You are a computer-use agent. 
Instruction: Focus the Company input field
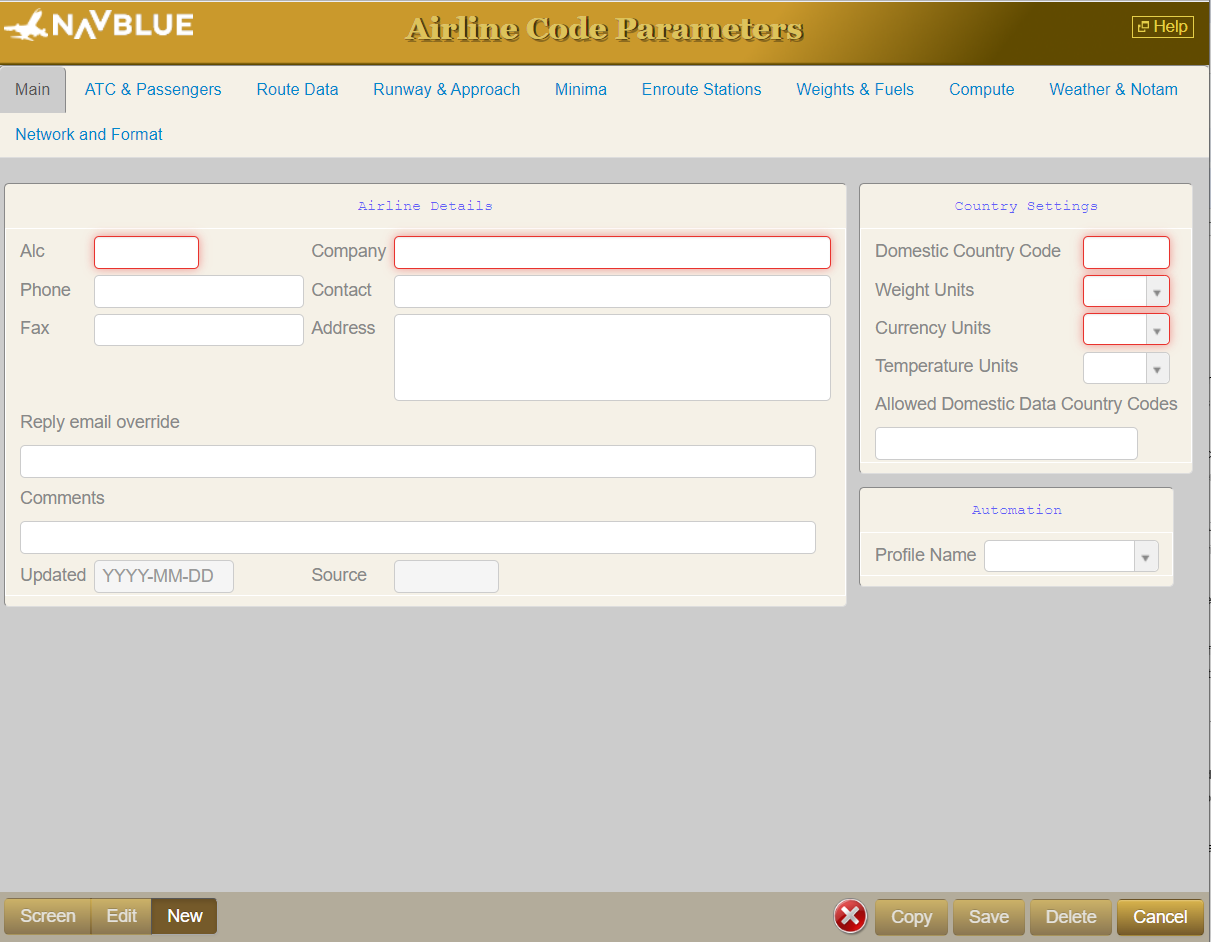612,252
